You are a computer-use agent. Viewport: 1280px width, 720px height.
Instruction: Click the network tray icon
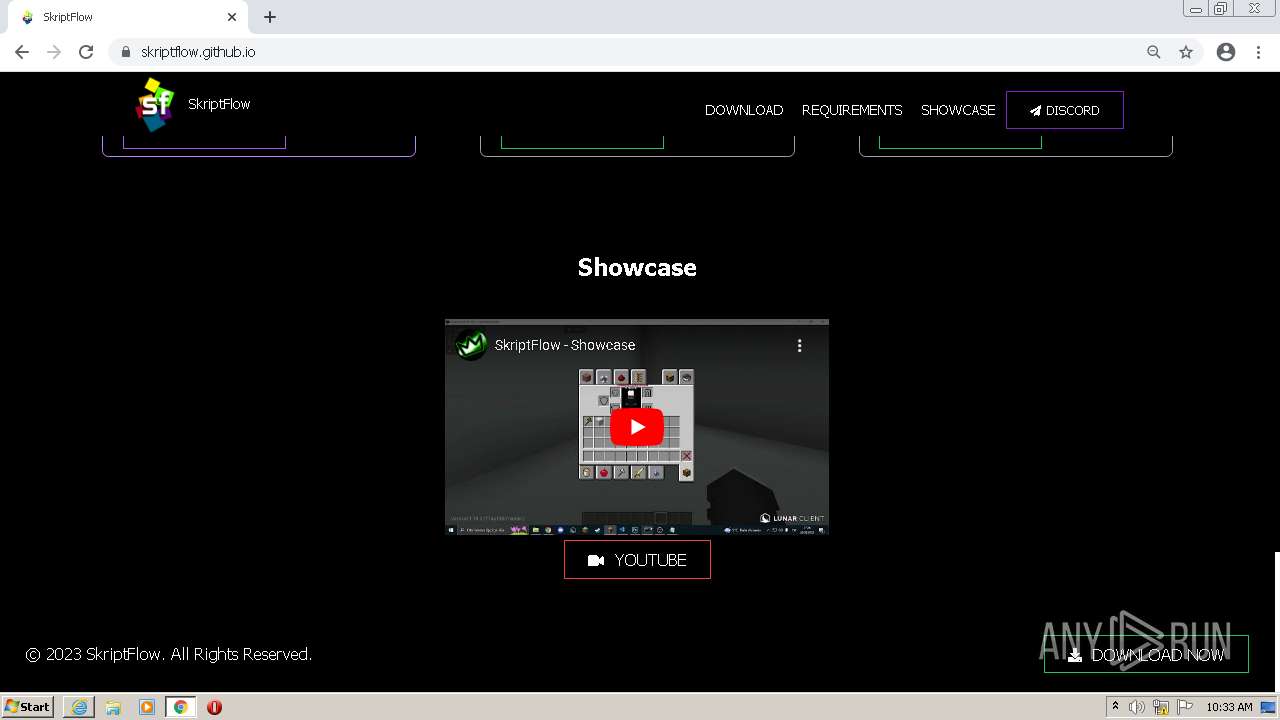click(x=1161, y=707)
